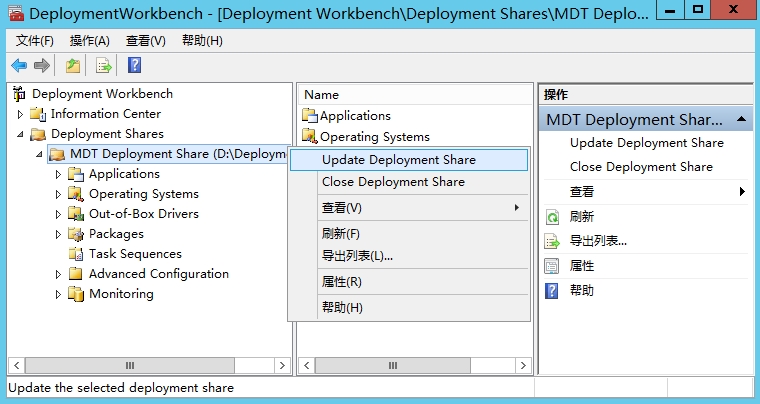This screenshot has height=404, width=760.
Task: Click the Applications icon in the tree
Action: point(76,174)
